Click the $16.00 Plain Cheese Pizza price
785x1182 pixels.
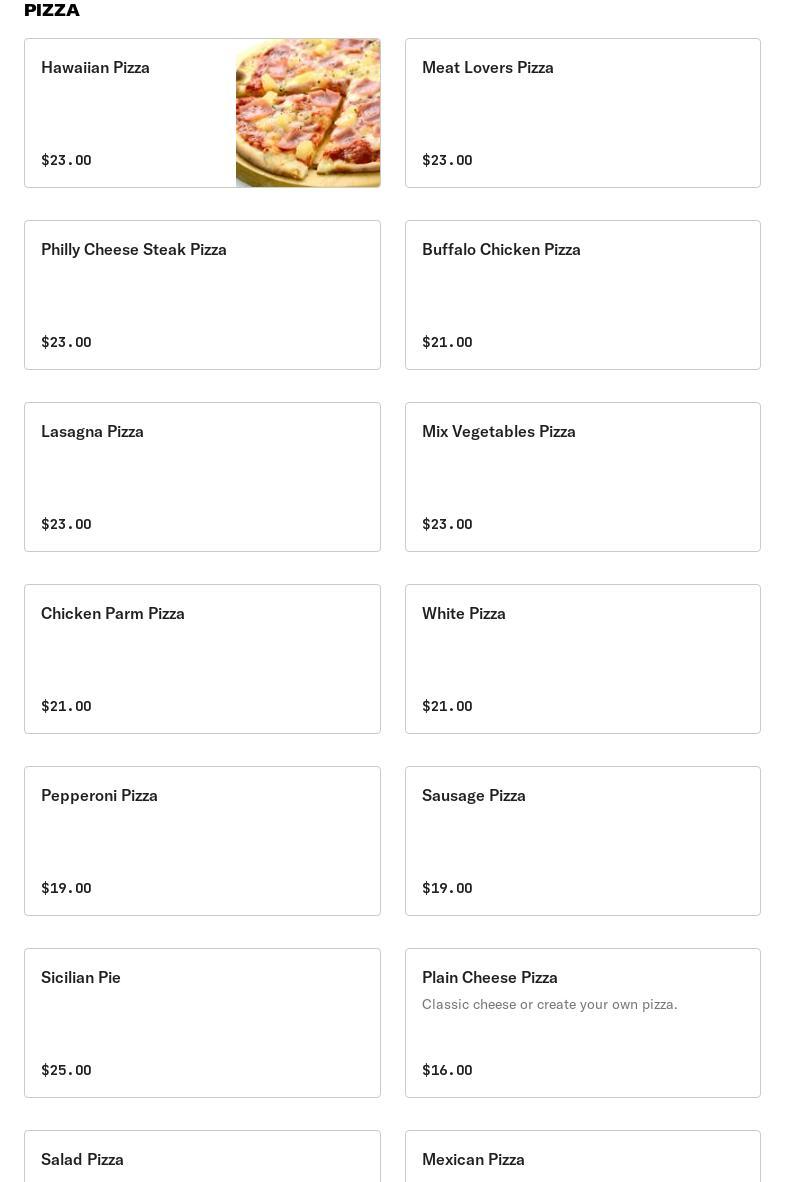pos(447,1070)
